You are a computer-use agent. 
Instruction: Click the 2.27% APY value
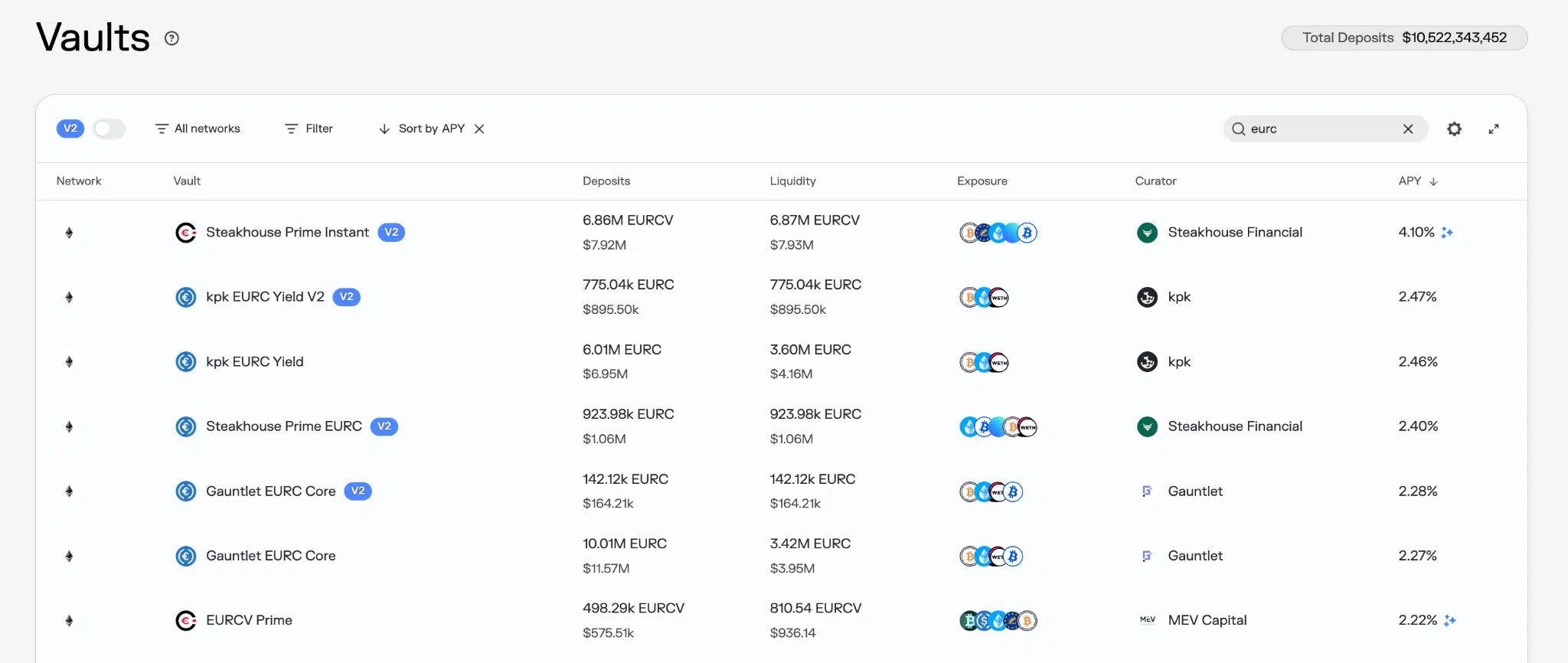point(1417,556)
